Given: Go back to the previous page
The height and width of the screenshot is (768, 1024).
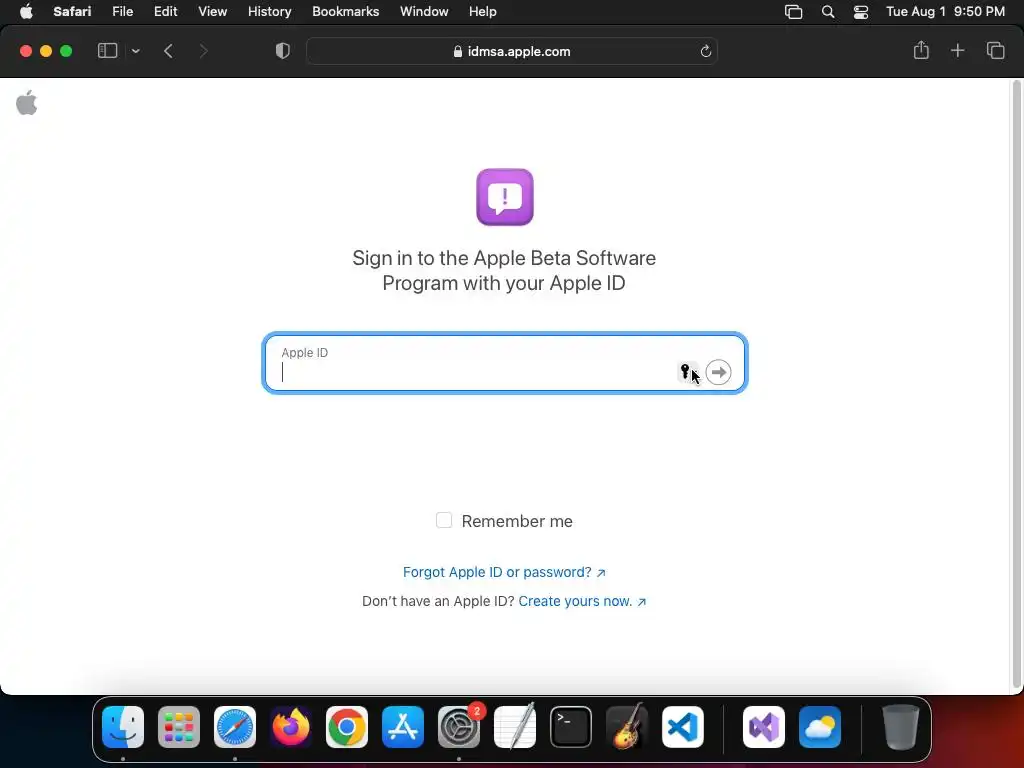Looking at the screenshot, I should pos(168,51).
